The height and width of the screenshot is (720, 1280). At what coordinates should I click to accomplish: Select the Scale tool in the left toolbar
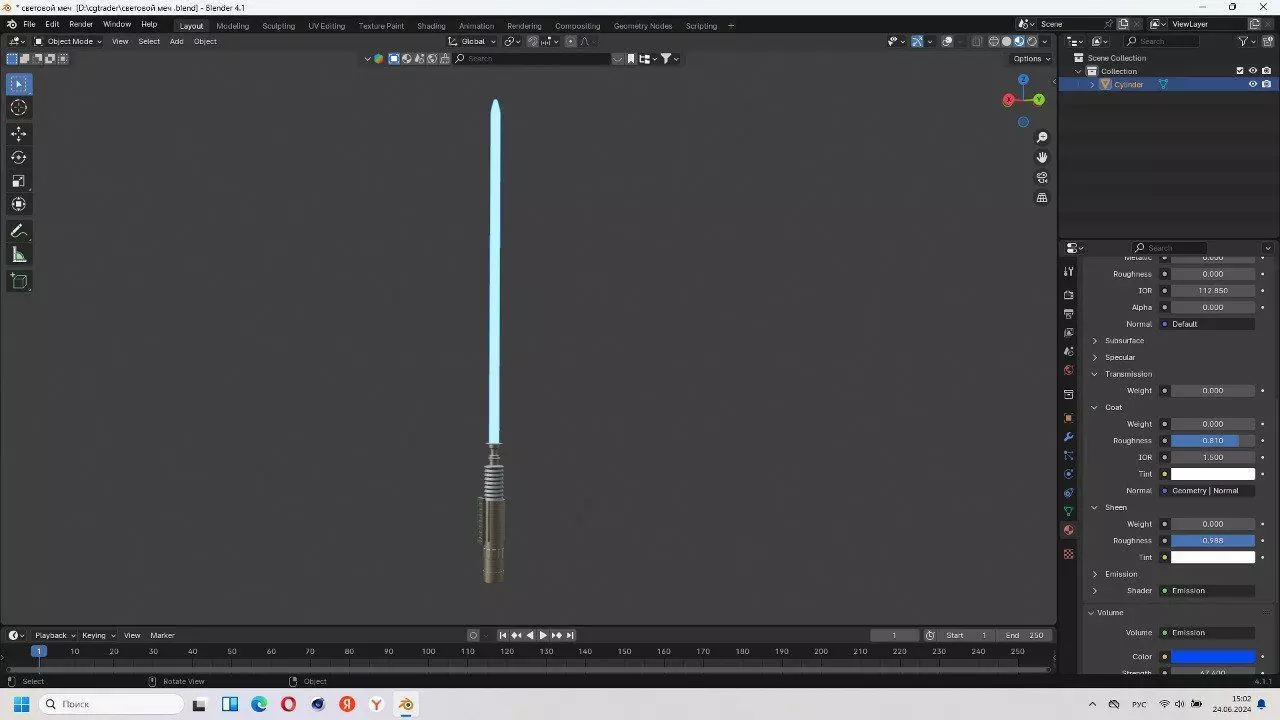19,181
